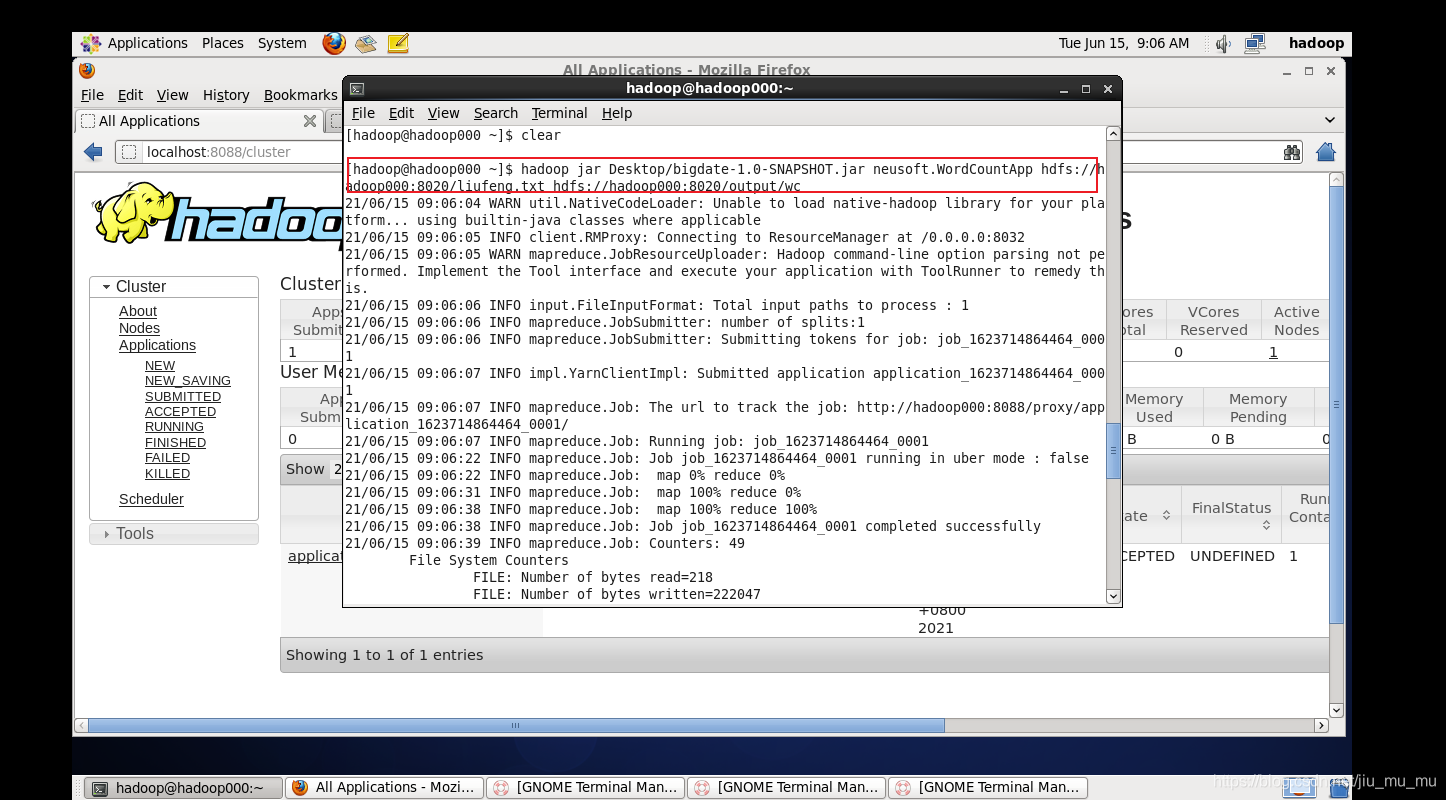Screen dimensions: 1446x800
Task: Open the terminal's Search menu
Action: (x=496, y=113)
